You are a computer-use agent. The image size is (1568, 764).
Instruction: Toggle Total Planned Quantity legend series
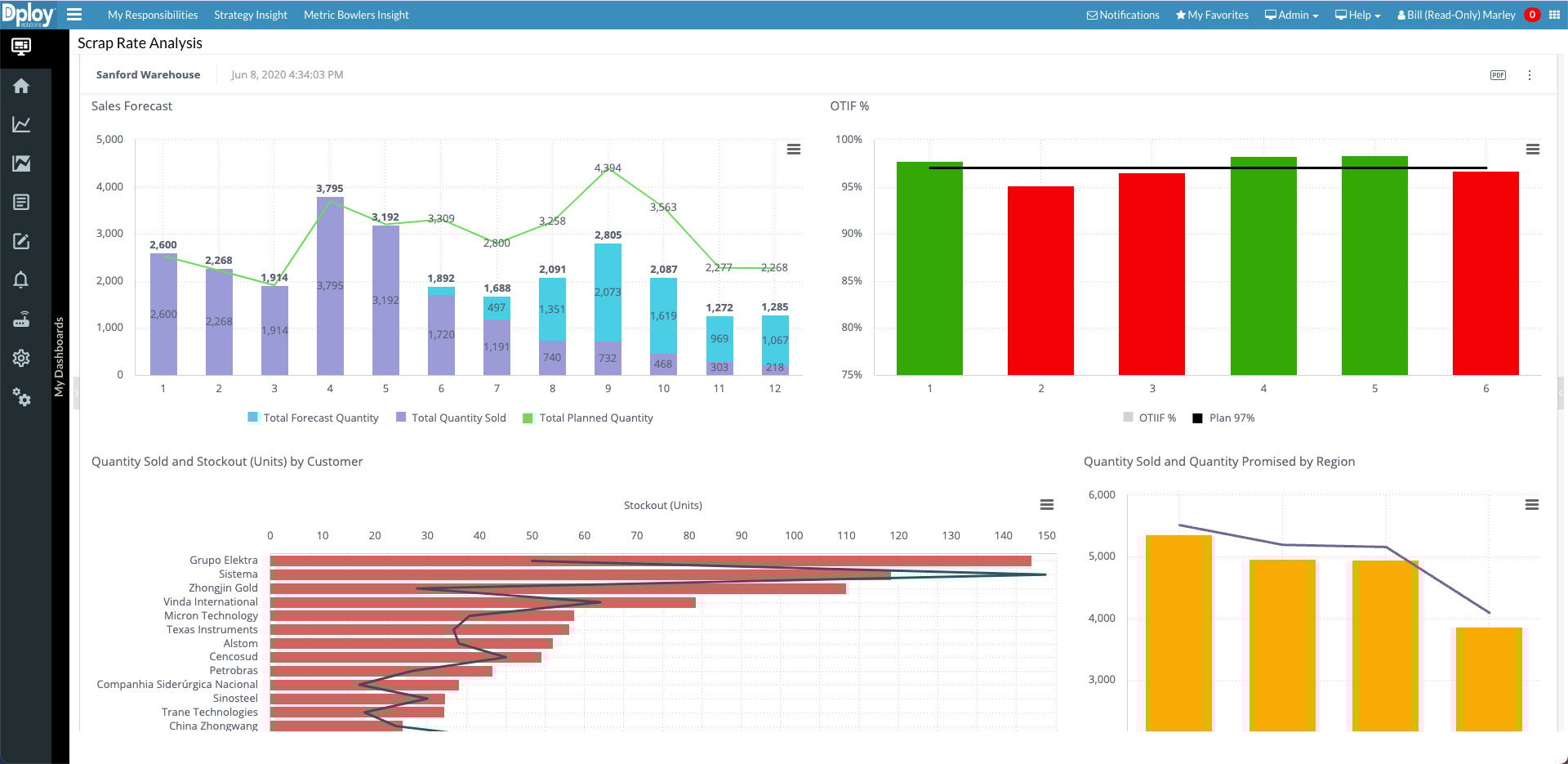588,418
